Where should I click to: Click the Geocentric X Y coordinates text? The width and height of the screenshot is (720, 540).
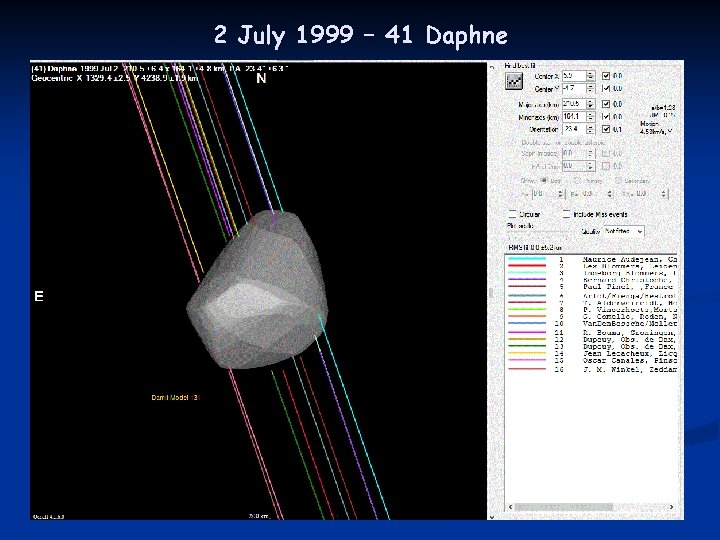coord(115,79)
